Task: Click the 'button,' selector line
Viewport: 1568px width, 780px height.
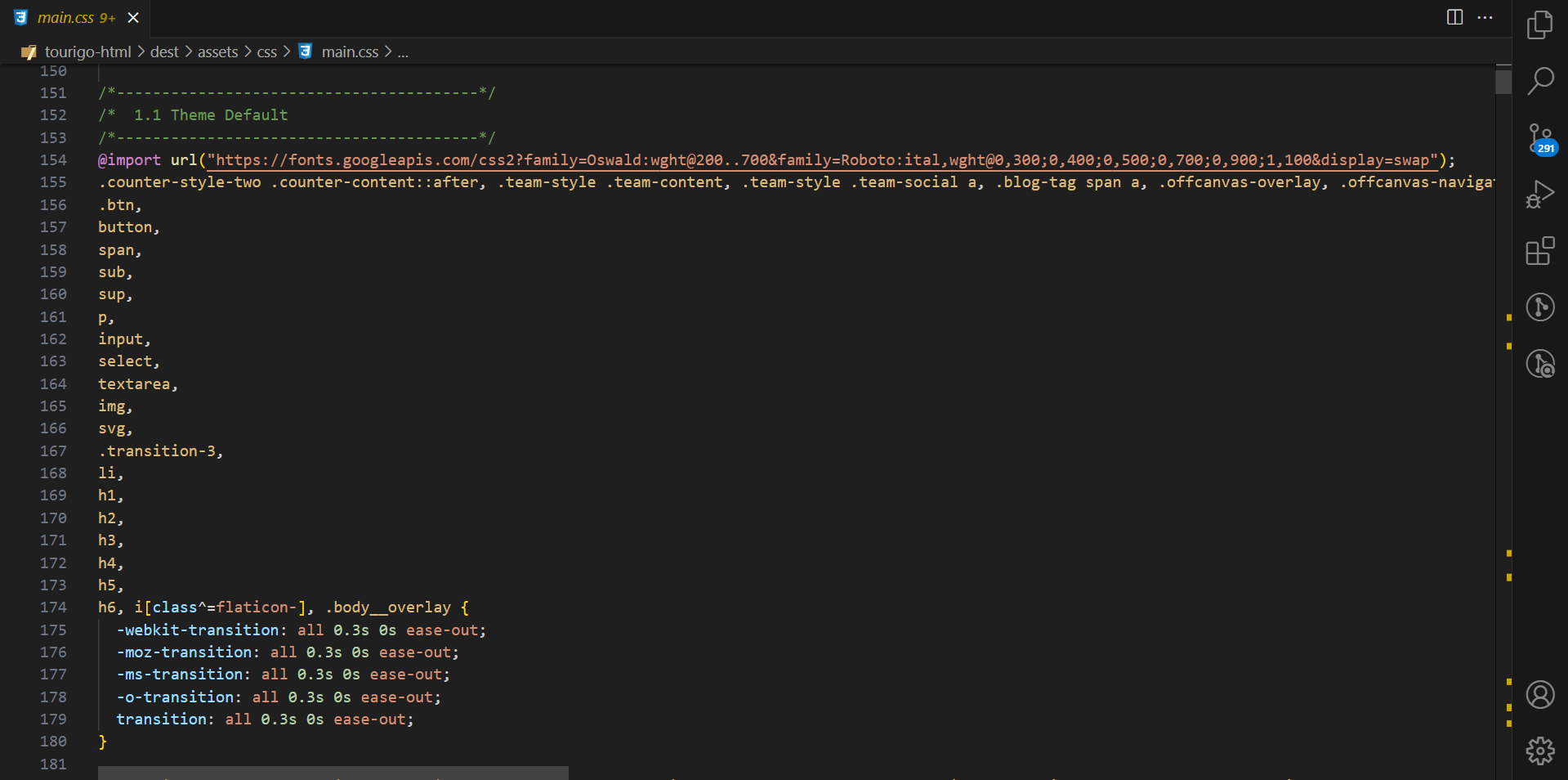Action: point(128,227)
